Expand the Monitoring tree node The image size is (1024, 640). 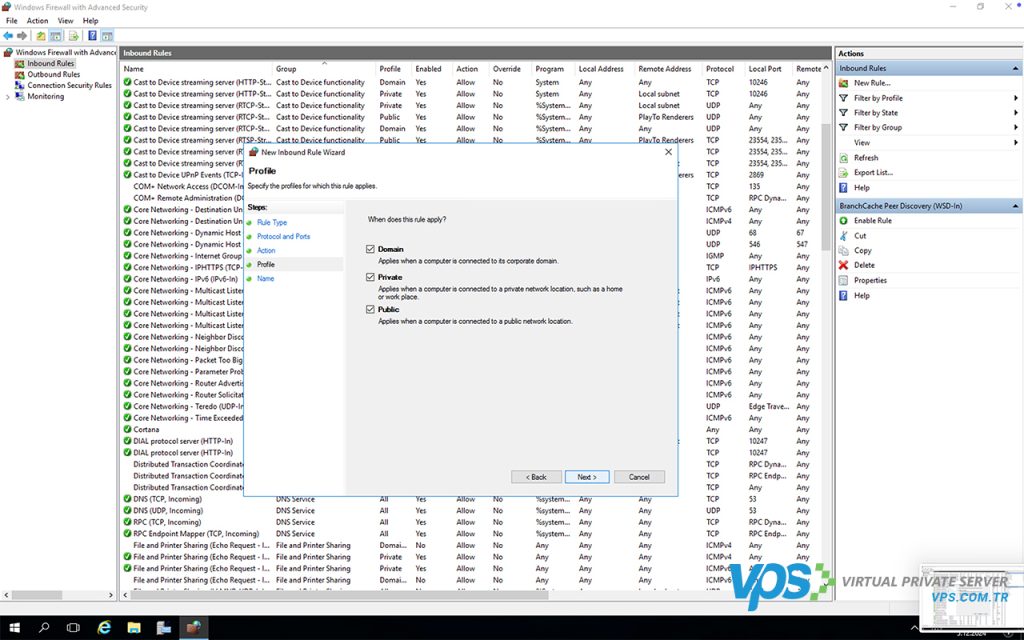[8, 97]
